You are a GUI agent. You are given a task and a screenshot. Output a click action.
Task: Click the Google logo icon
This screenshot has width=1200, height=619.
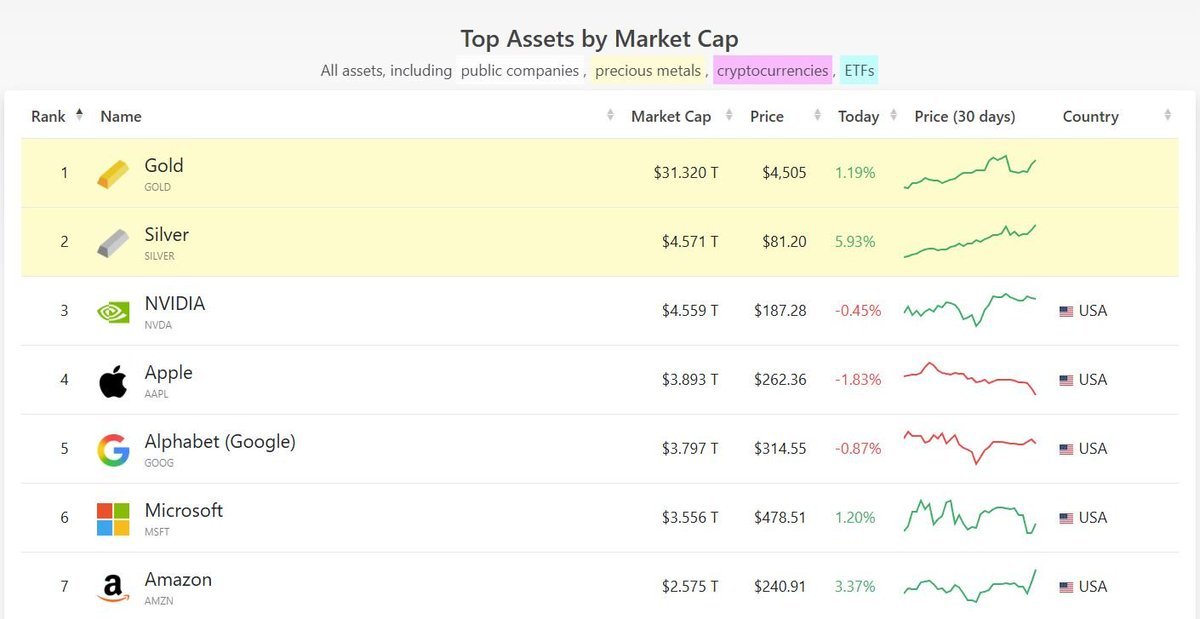tap(113, 449)
